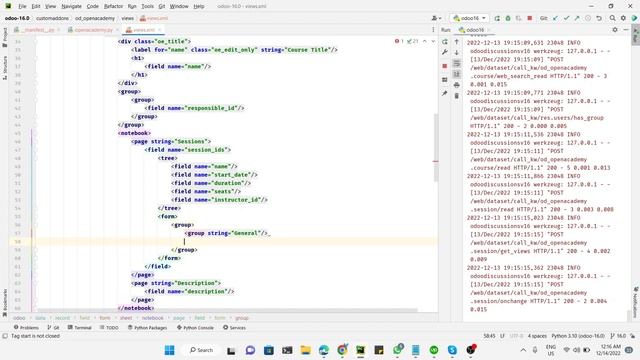Screen dimensions: 640x360
Task: Toggle the Notifications side panel
Action: tap(636, 301)
